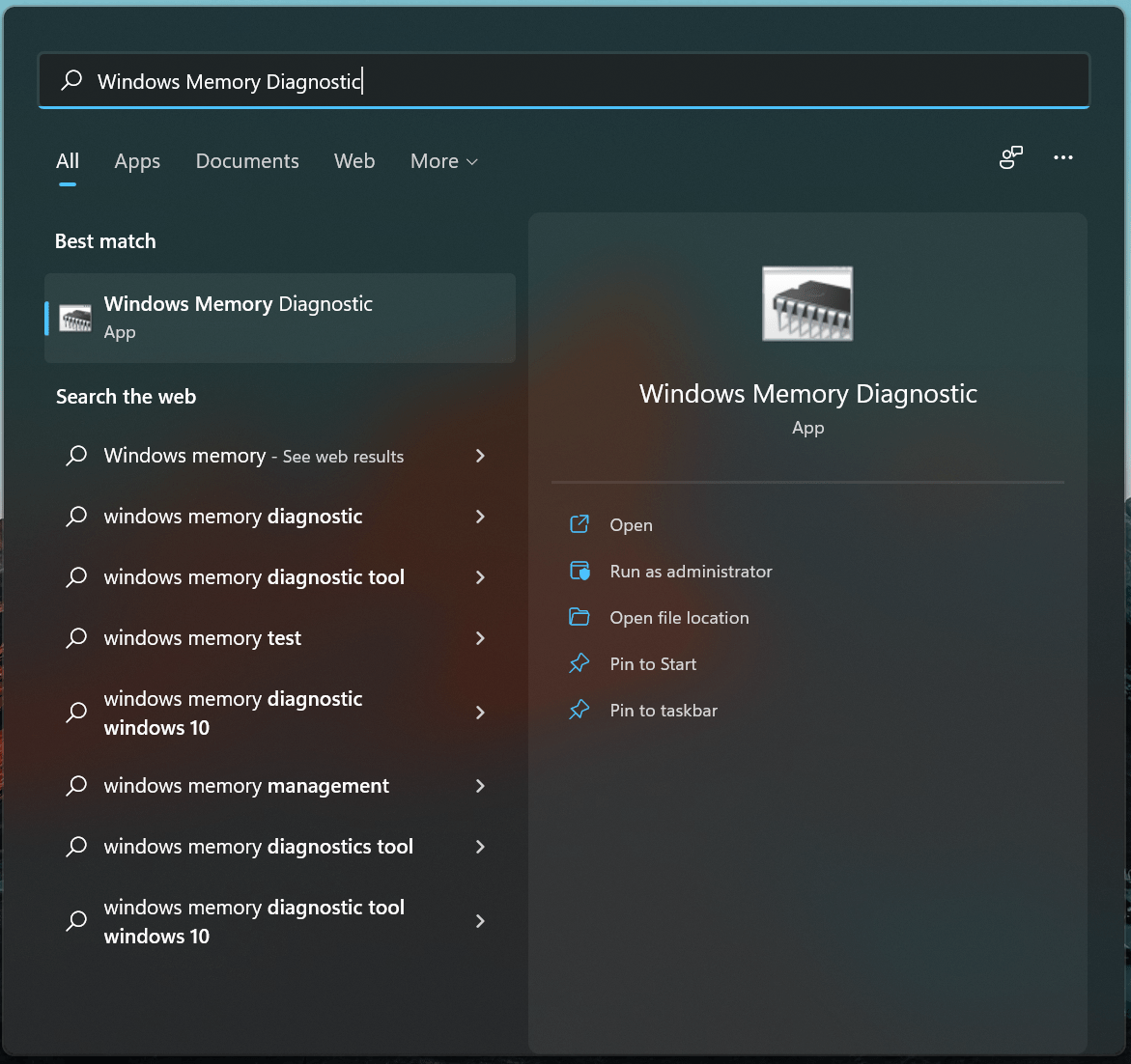Click Run as administrator
Image resolution: width=1131 pixels, height=1064 pixels.
click(x=691, y=571)
